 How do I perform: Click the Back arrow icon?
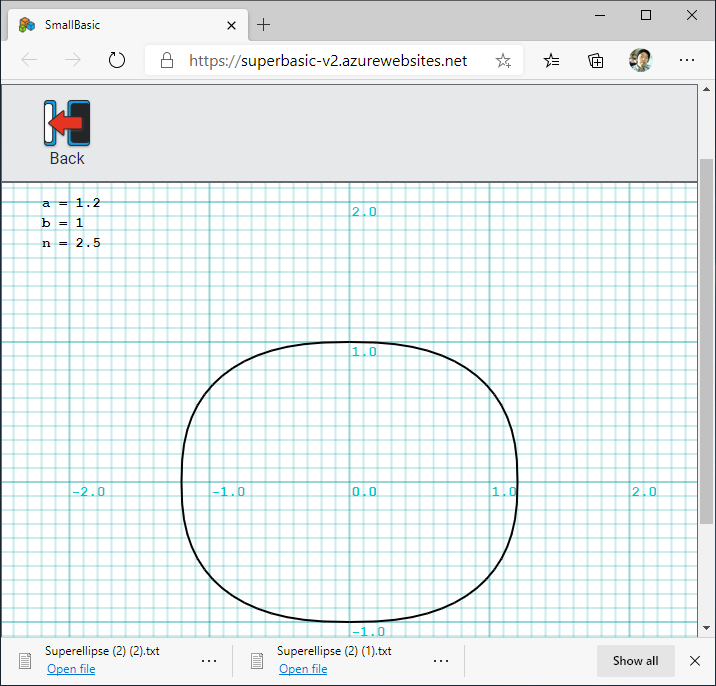(67, 123)
